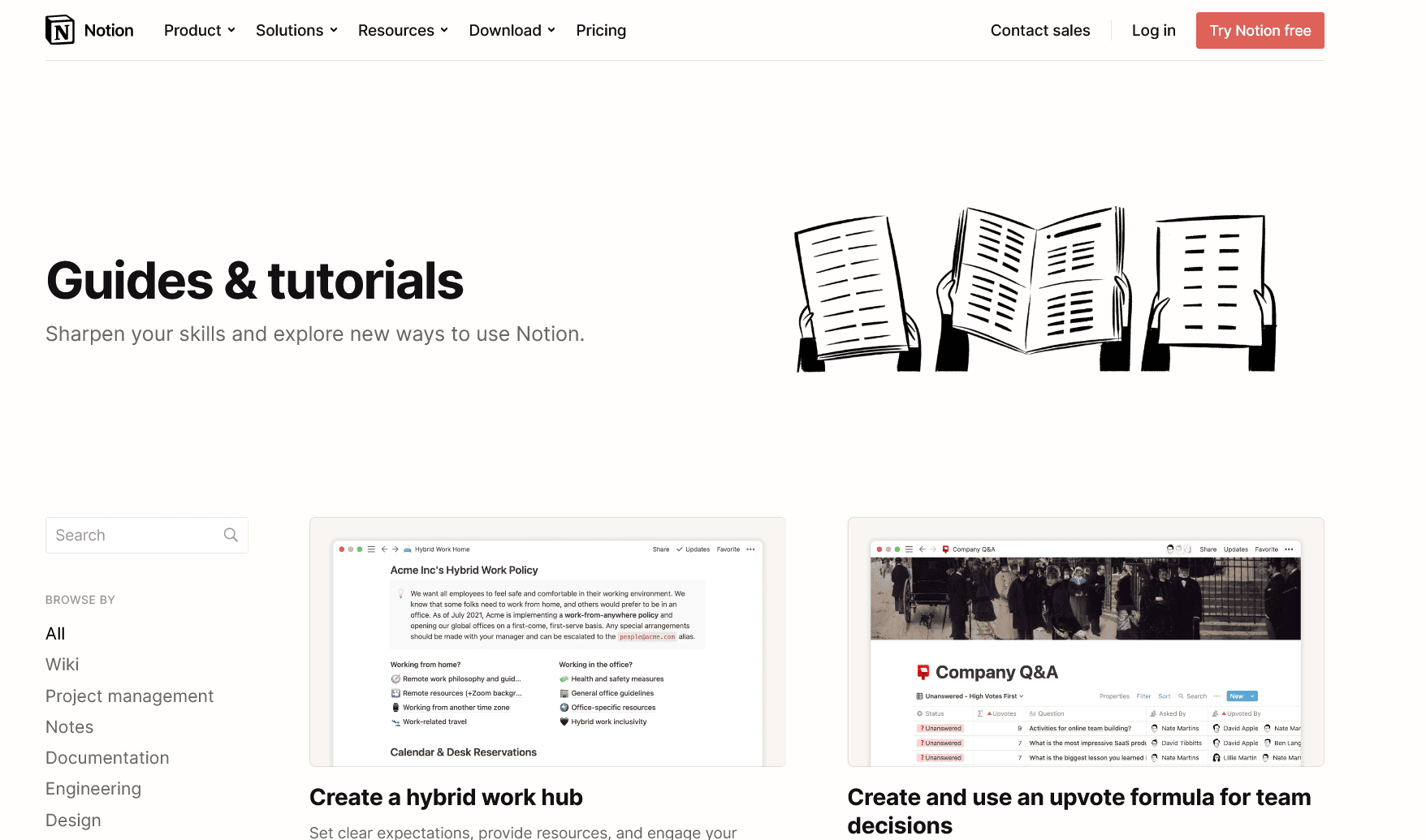
Task: Expand the Resources menu
Action: [x=403, y=30]
